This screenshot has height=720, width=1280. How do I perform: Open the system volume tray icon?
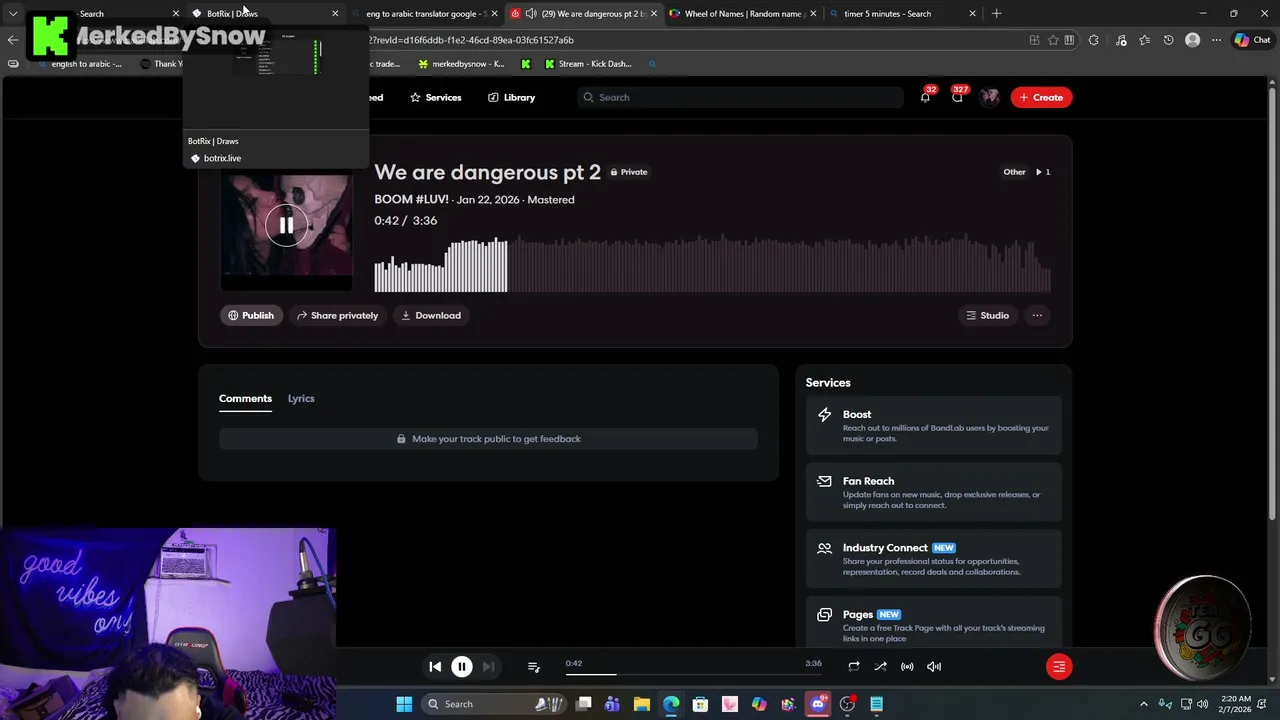1203,704
